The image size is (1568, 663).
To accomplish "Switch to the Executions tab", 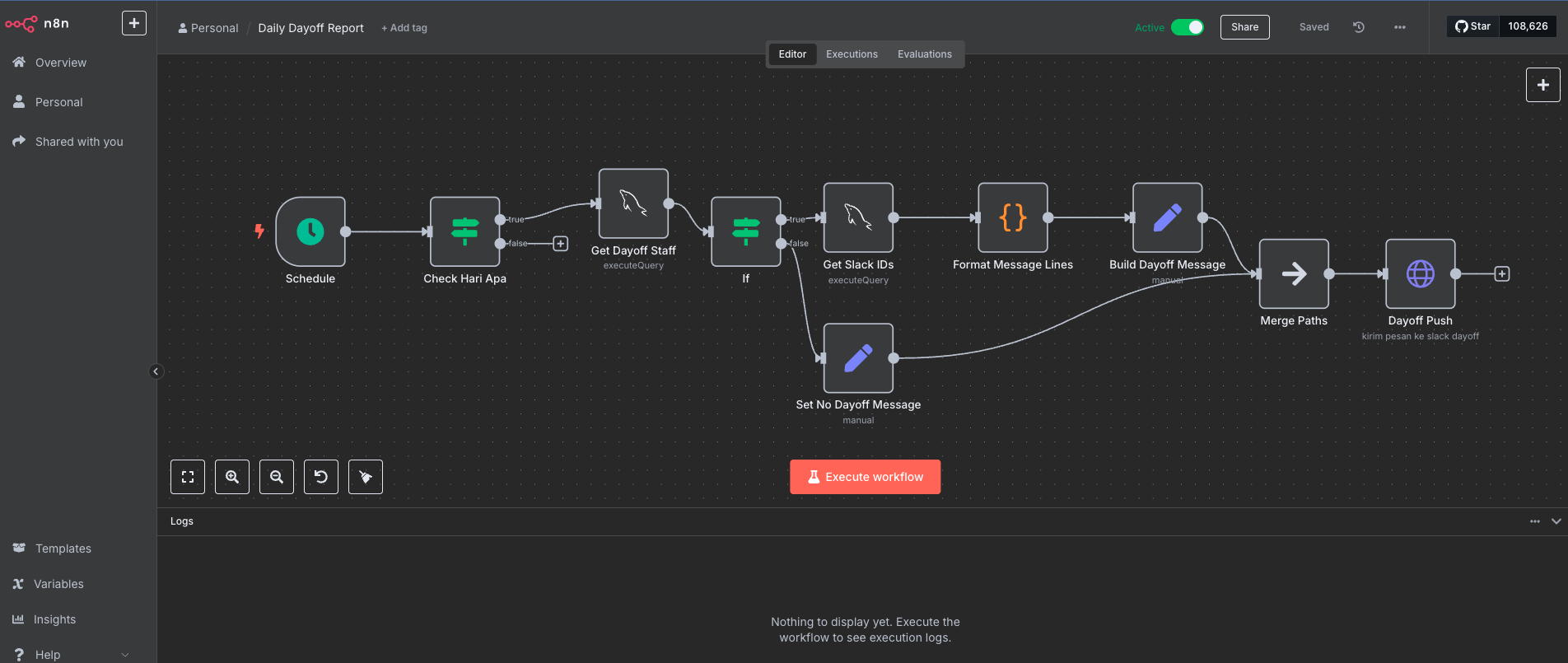I will point(852,54).
